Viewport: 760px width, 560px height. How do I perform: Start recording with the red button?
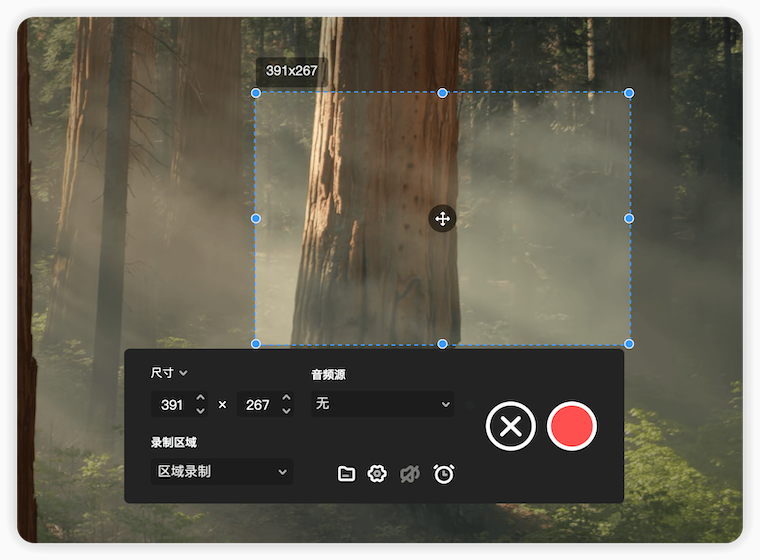572,426
